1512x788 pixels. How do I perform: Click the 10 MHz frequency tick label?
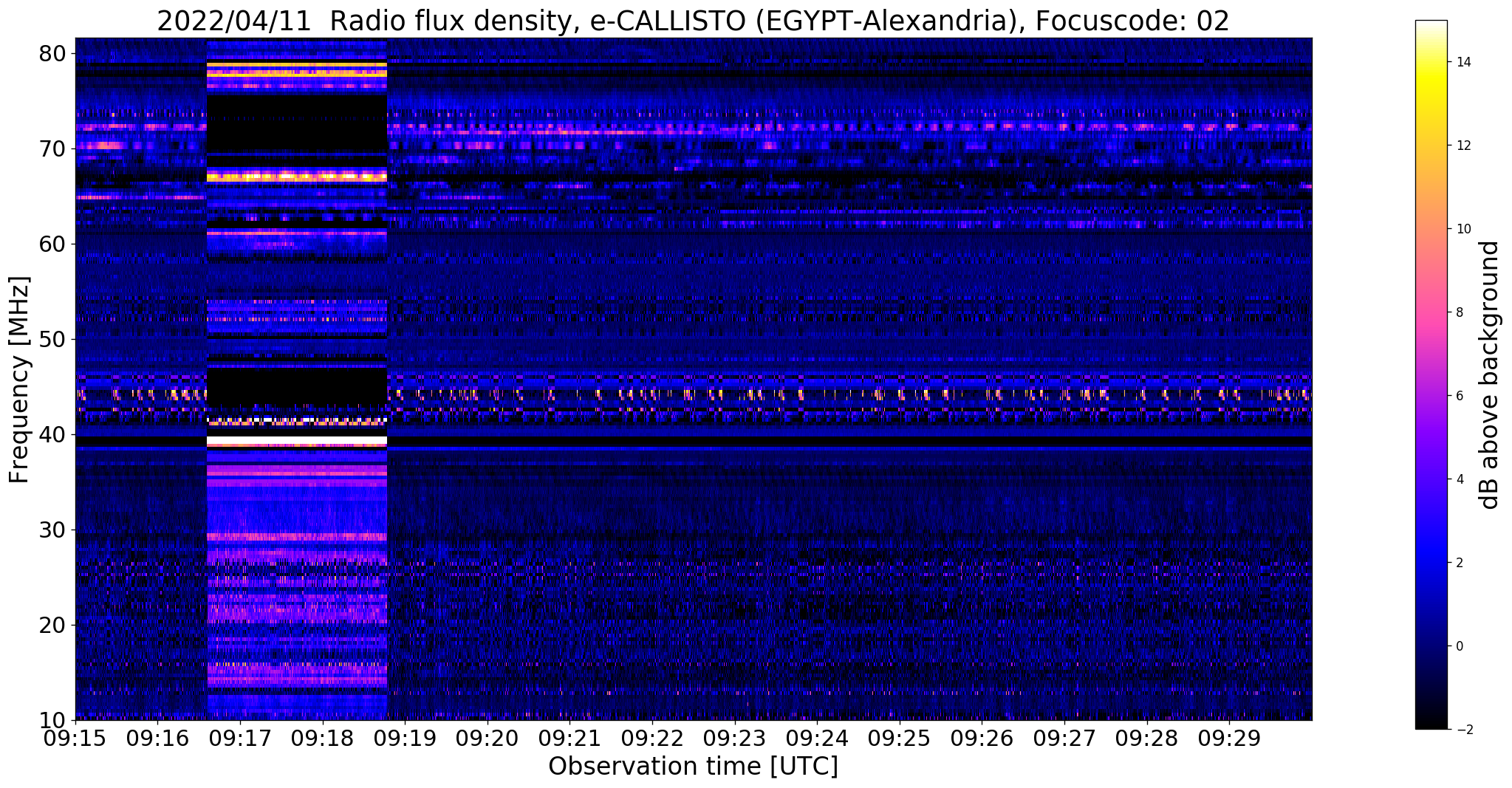(x=52, y=720)
